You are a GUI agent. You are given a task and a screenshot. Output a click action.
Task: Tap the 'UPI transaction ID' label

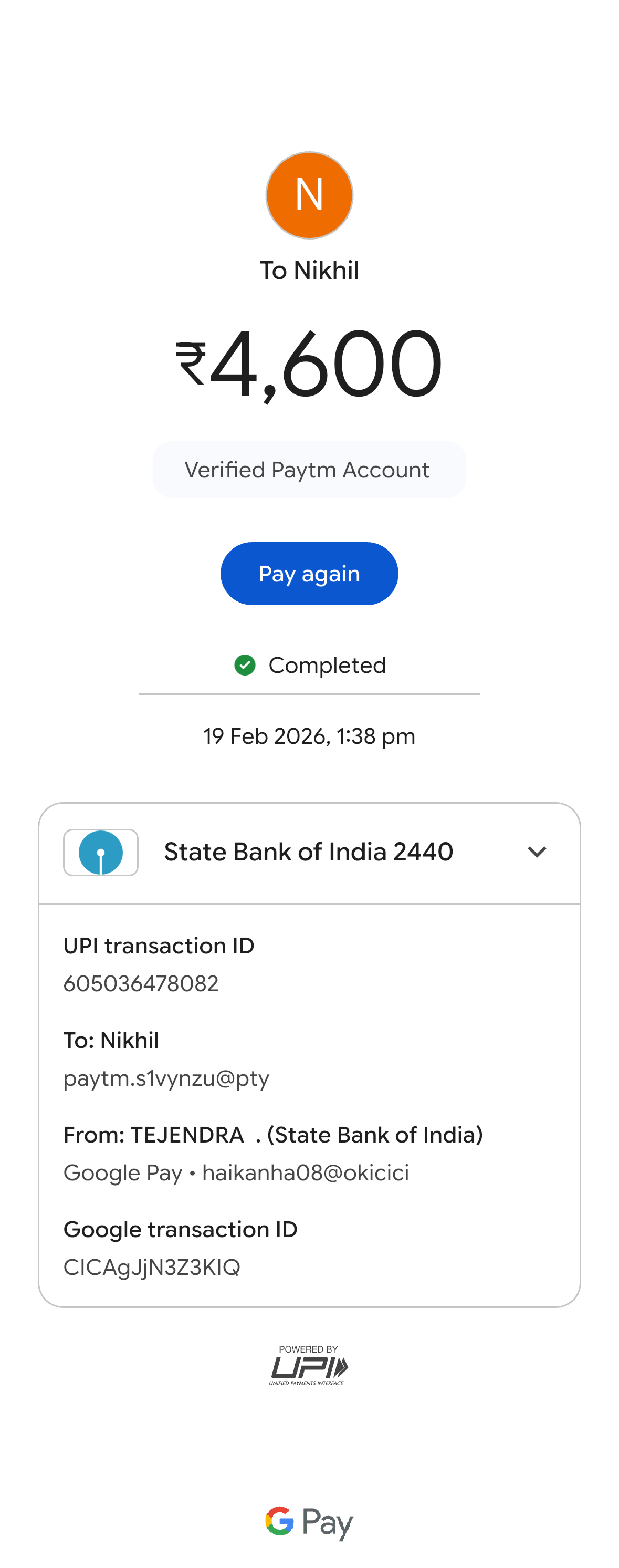pyautogui.click(x=159, y=946)
